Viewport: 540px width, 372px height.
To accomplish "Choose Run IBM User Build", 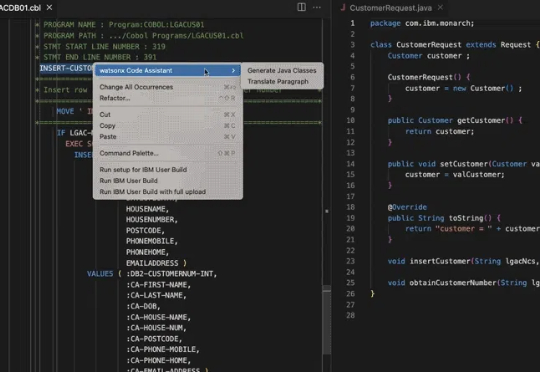I will 168,181.
